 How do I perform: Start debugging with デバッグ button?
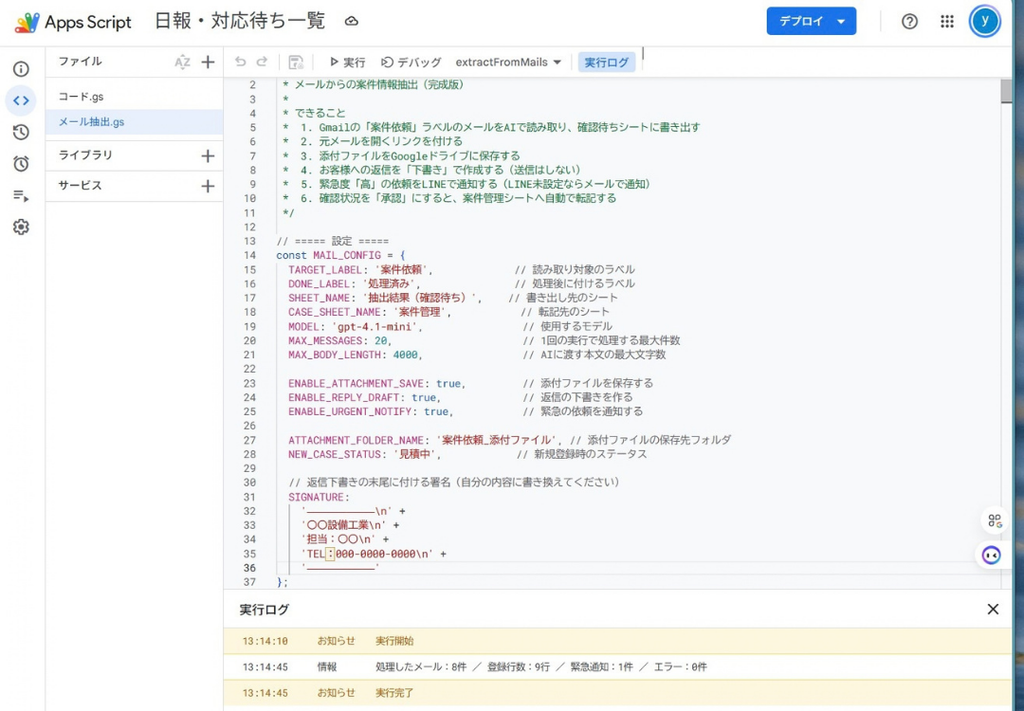[411, 62]
